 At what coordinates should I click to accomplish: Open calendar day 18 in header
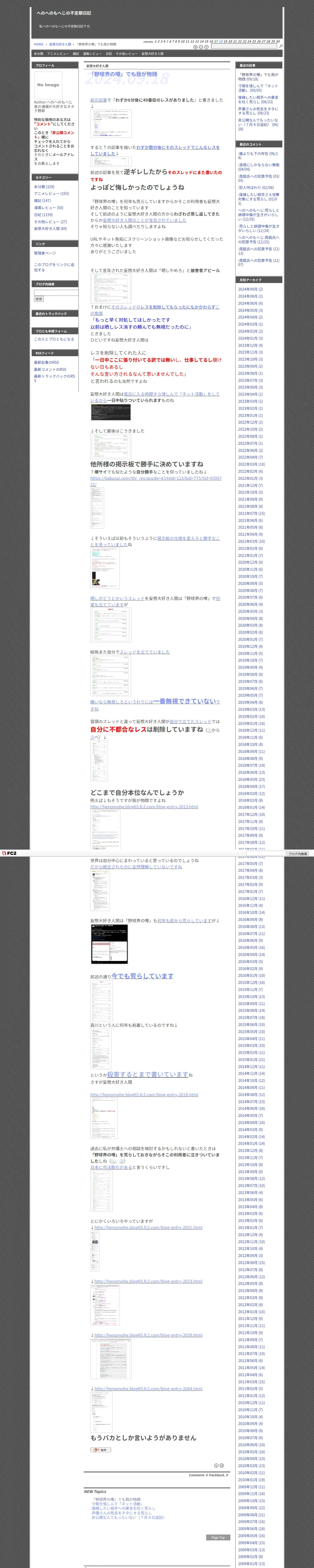tap(221, 41)
